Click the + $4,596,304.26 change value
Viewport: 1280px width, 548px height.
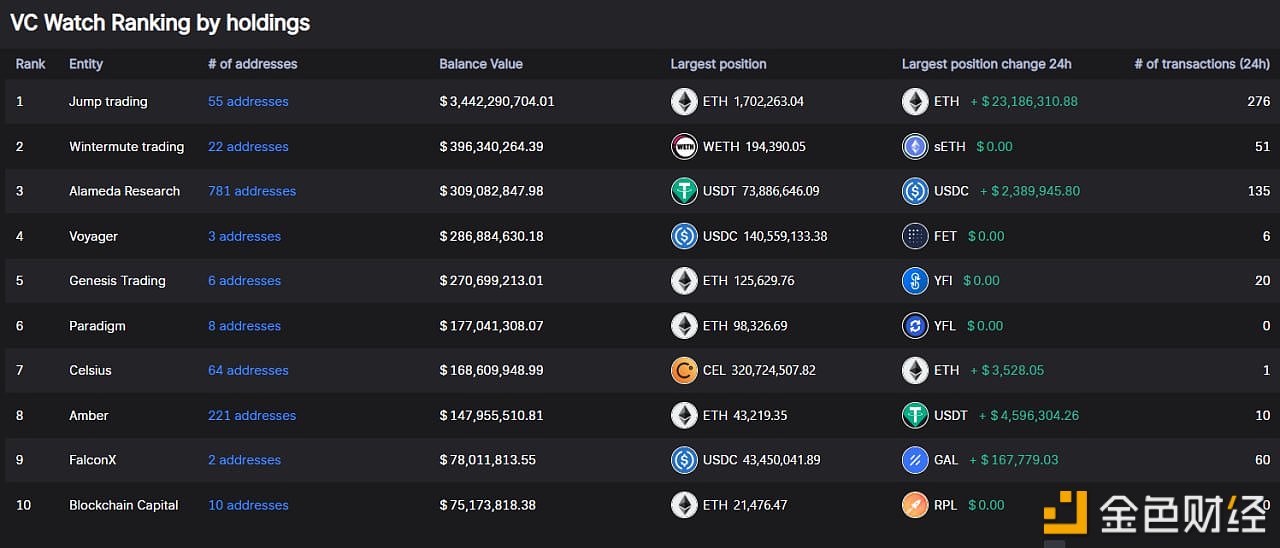click(1029, 415)
